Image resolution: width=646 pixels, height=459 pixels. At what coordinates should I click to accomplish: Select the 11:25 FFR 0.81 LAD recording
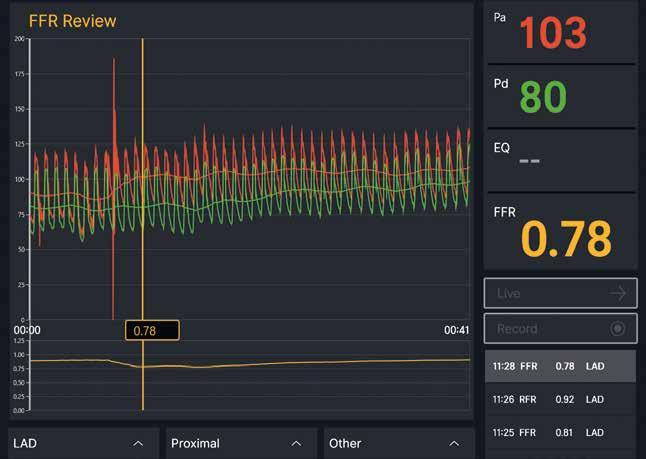click(560, 433)
